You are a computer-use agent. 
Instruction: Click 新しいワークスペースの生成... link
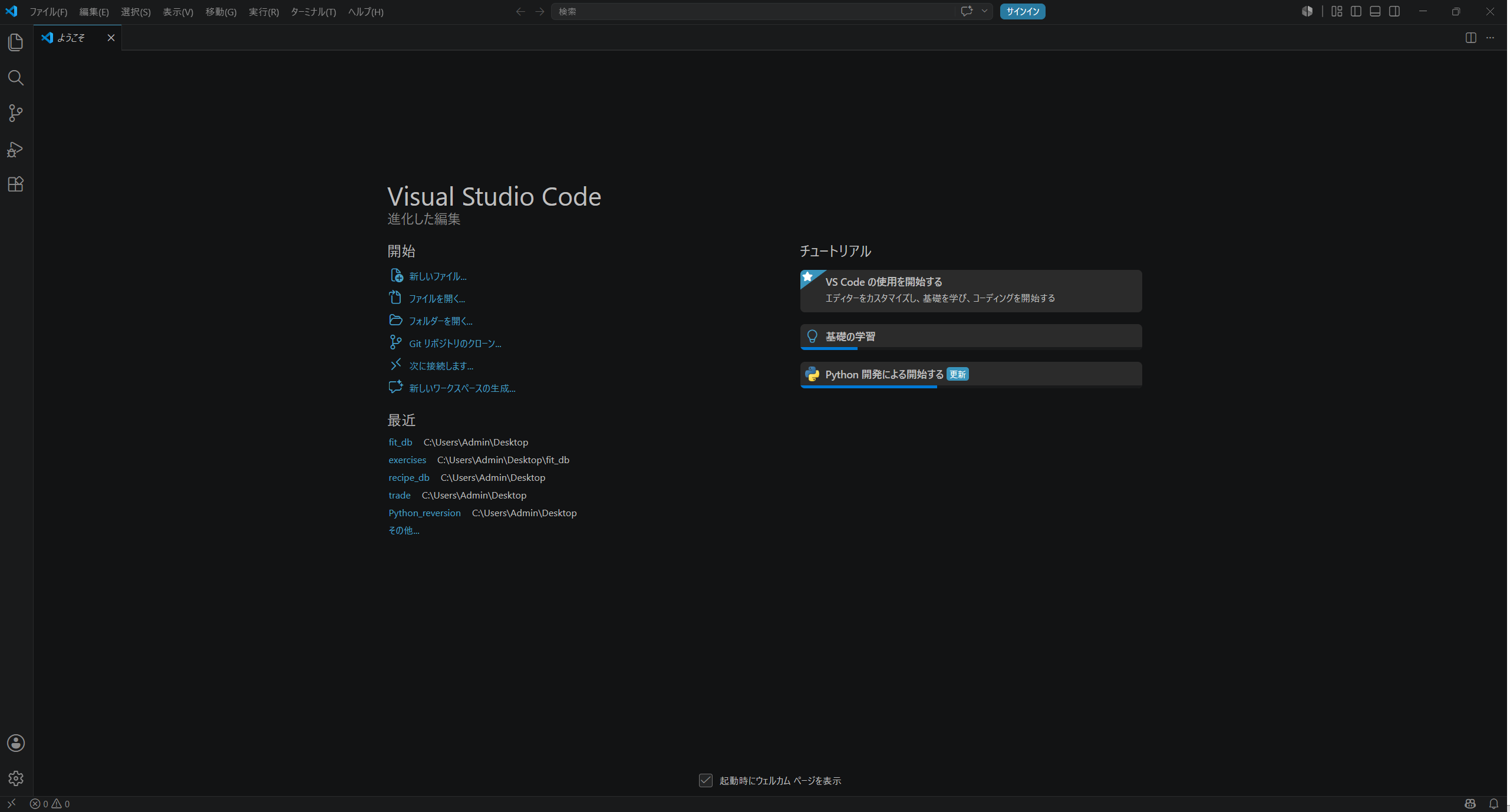click(462, 388)
